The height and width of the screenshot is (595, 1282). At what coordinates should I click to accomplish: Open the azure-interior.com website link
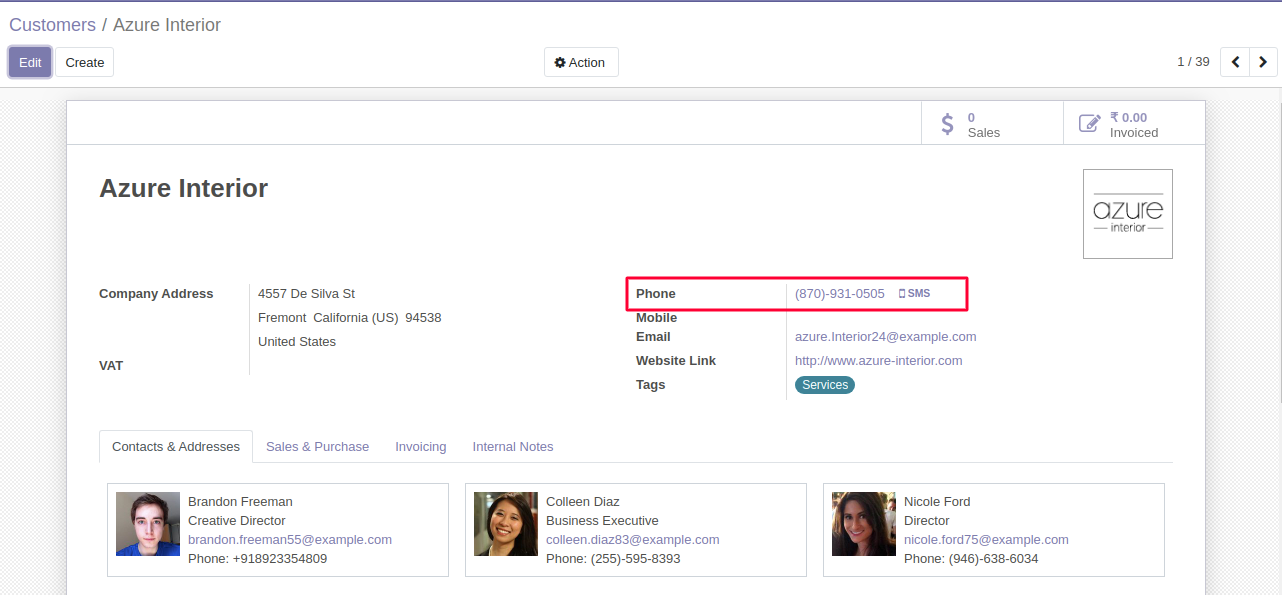point(878,361)
